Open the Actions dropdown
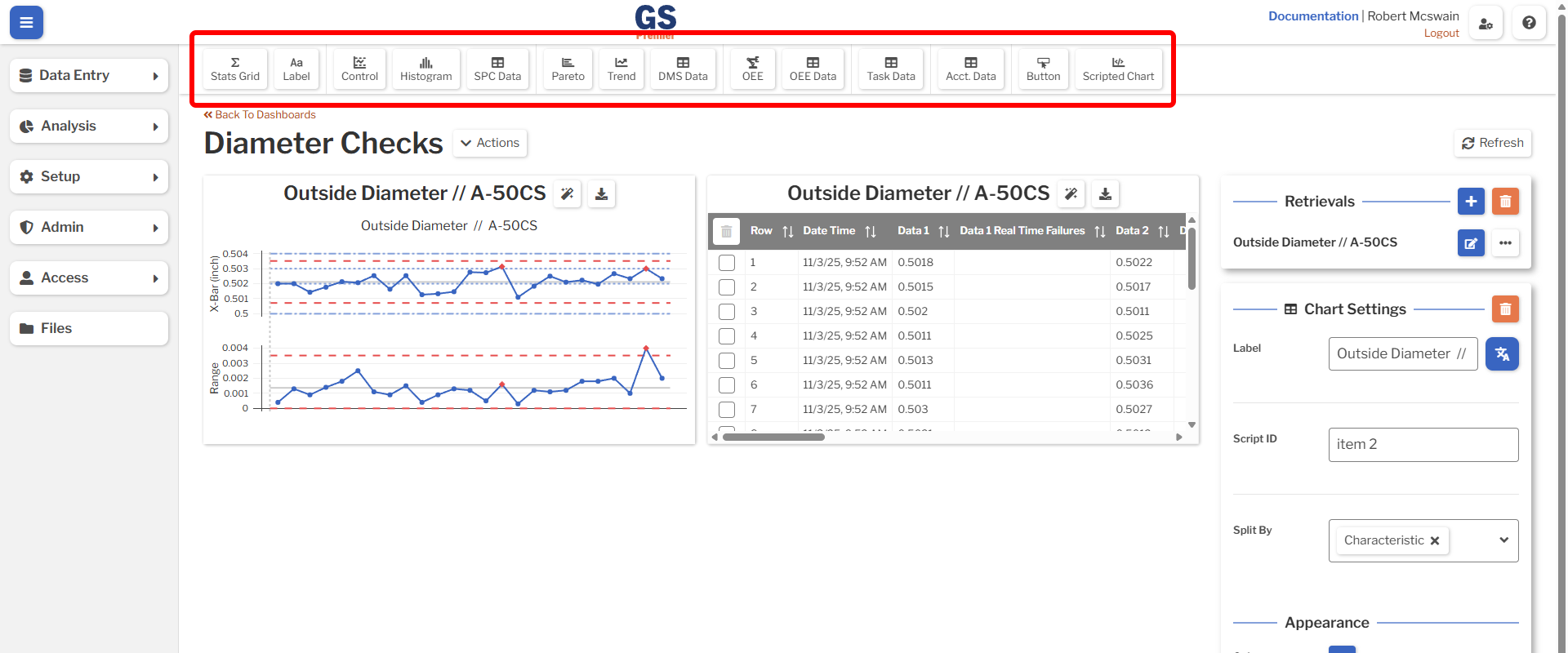The width and height of the screenshot is (1568, 653). [x=489, y=143]
